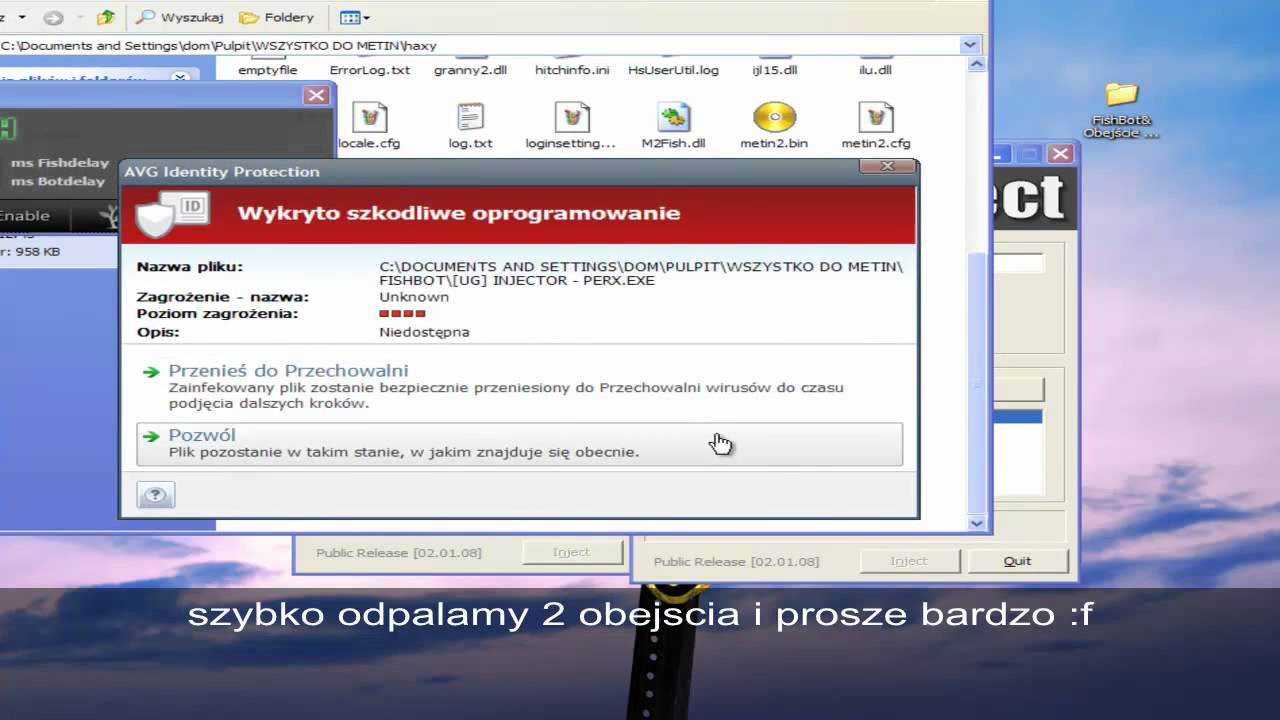The image size is (1280, 720).
Task: Click Explorer scrollbar up arrow
Action: pyautogui.click(x=978, y=62)
